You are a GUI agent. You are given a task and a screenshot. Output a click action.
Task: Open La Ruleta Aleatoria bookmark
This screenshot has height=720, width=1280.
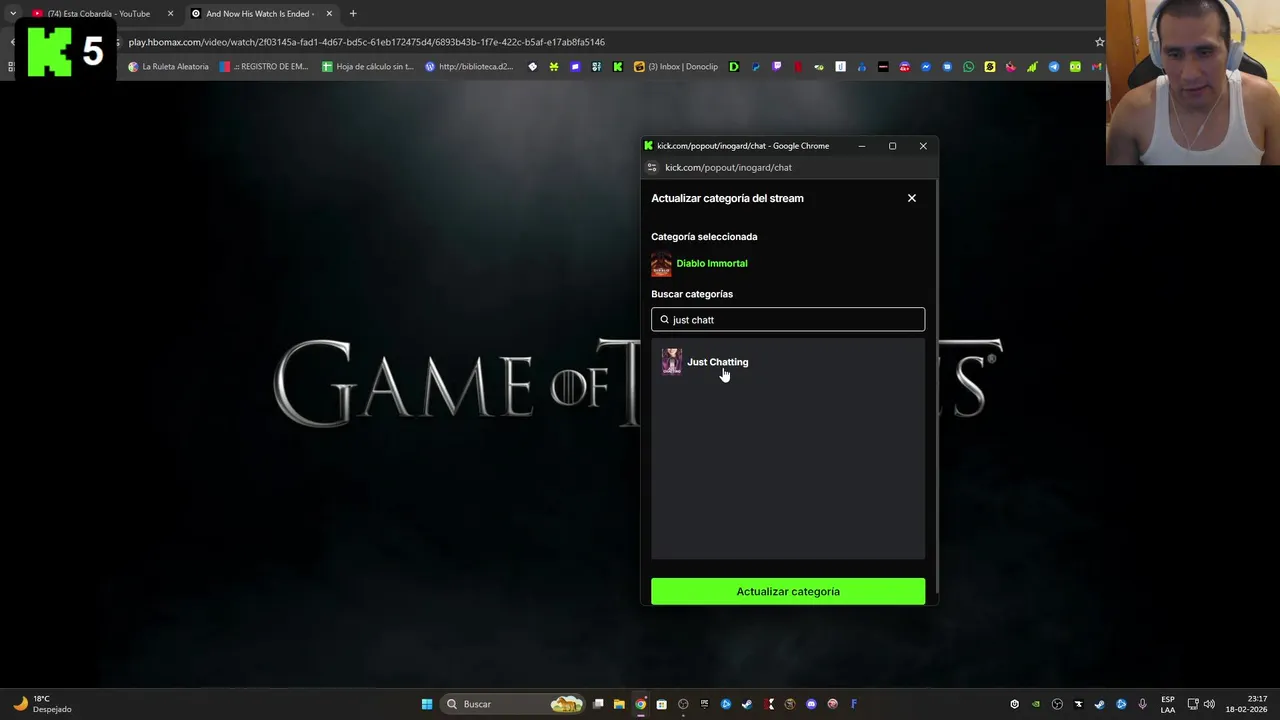point(168,67)
